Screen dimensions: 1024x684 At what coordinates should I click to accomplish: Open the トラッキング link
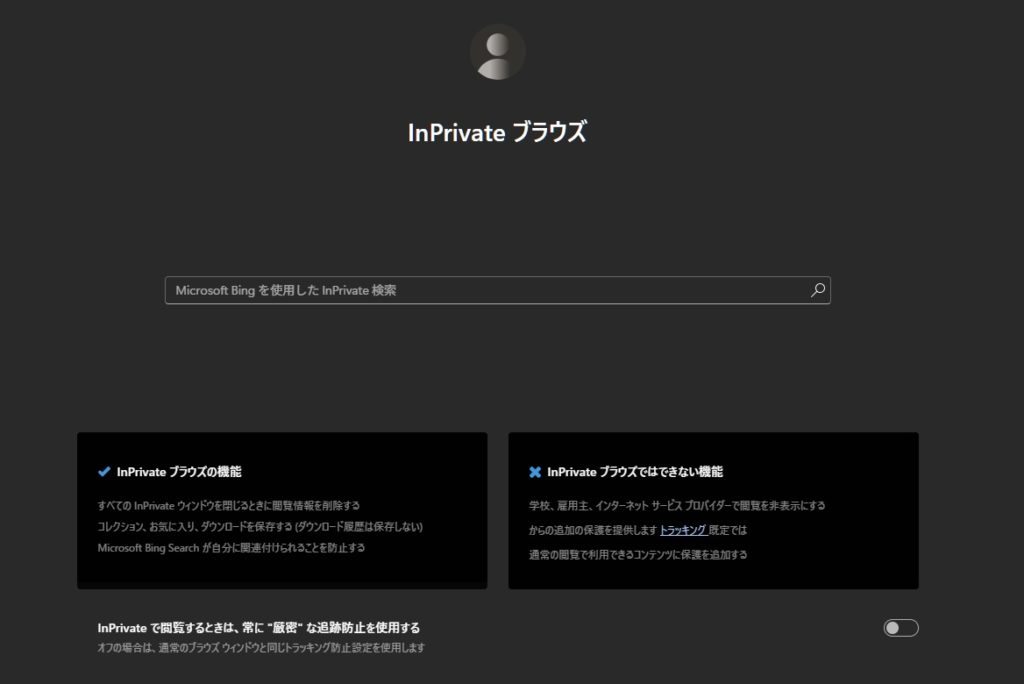(683, 530)
